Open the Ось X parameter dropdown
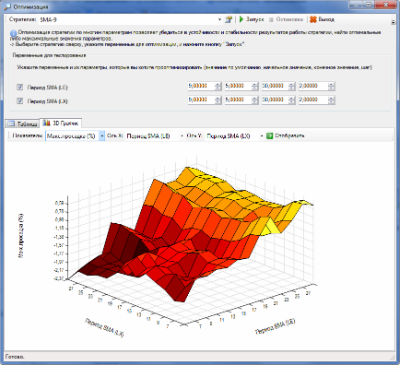The image size is (400, 372). 155,136
